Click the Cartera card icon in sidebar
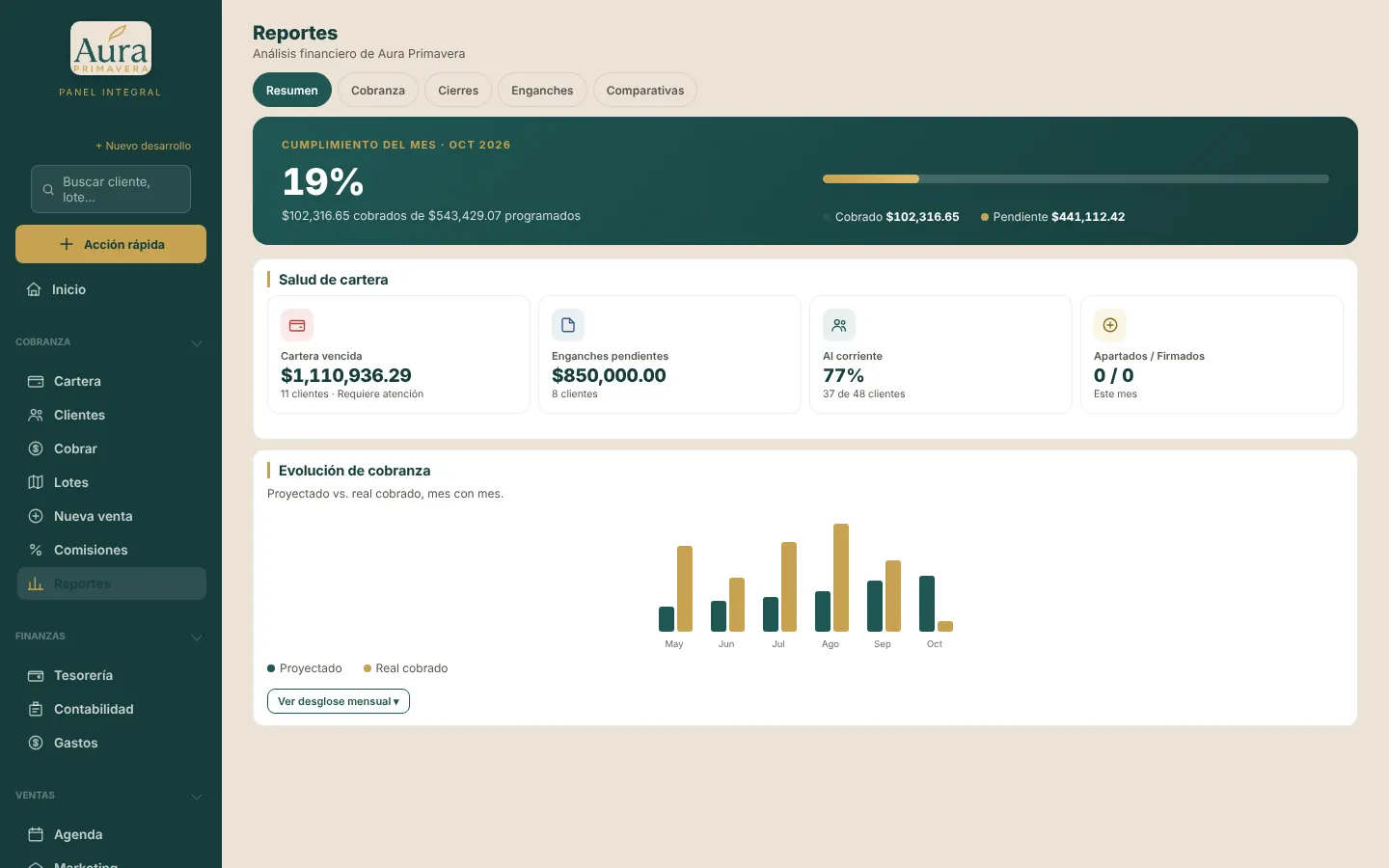1389x868 pixels. [36, 381]
